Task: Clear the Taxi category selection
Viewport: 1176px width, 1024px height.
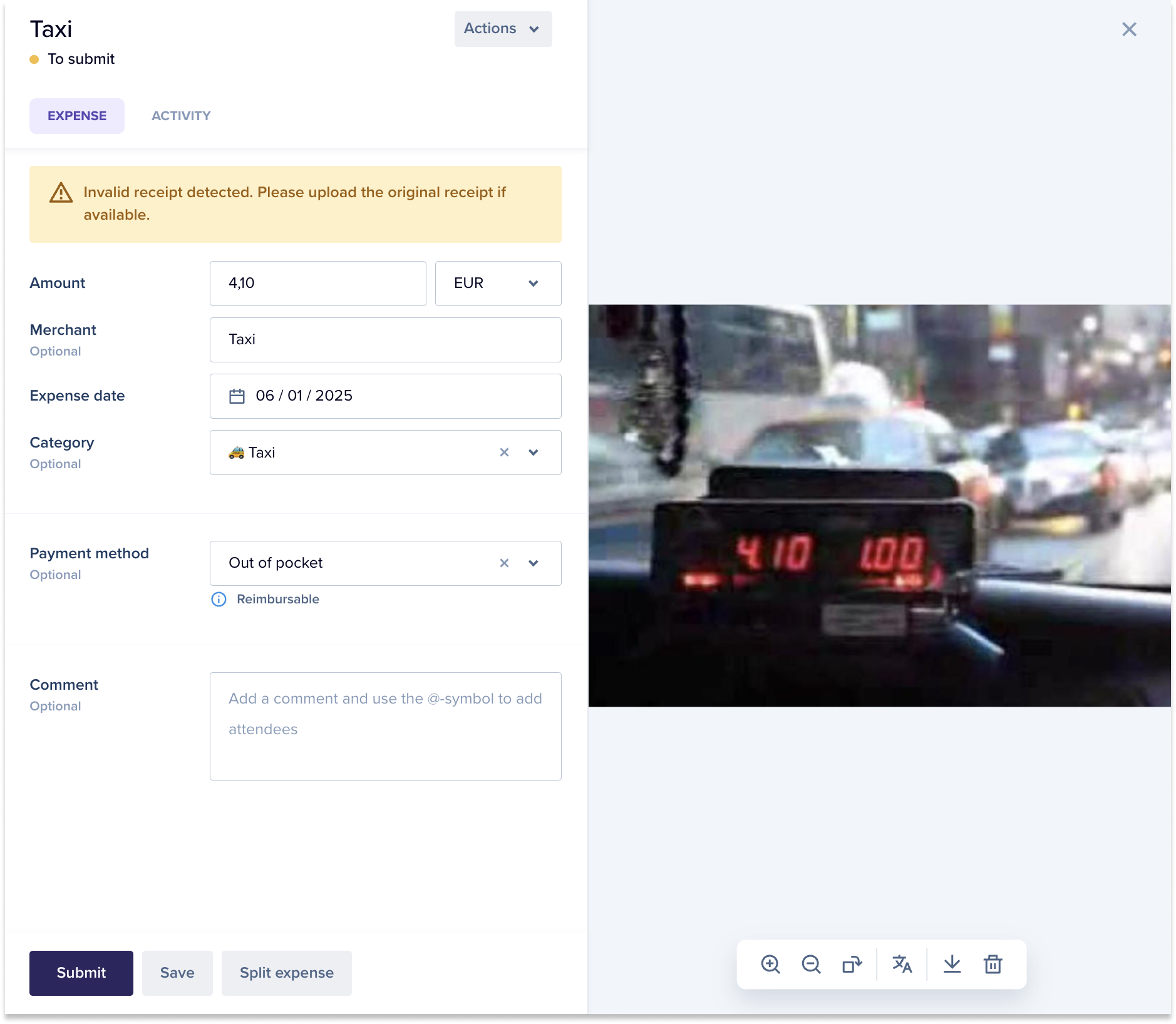Action: pyautogui.click(x=504, y=452)
